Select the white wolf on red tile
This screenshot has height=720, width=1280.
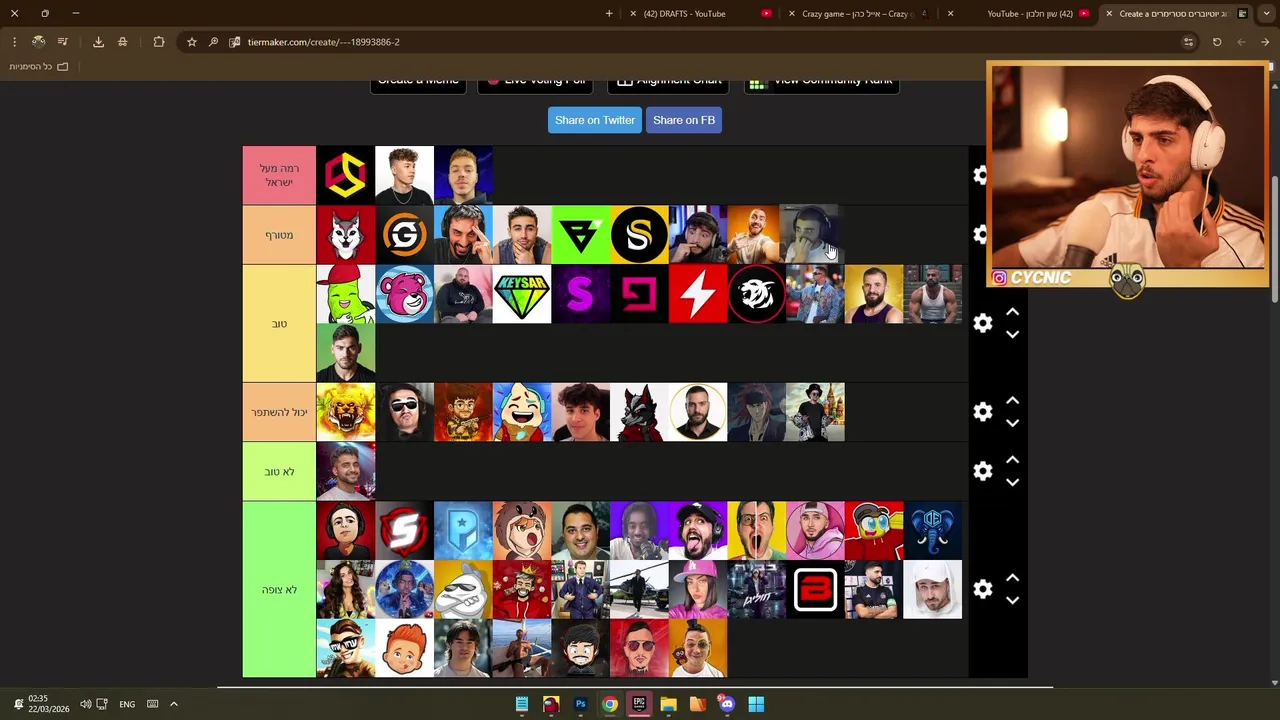pos(346,235)
